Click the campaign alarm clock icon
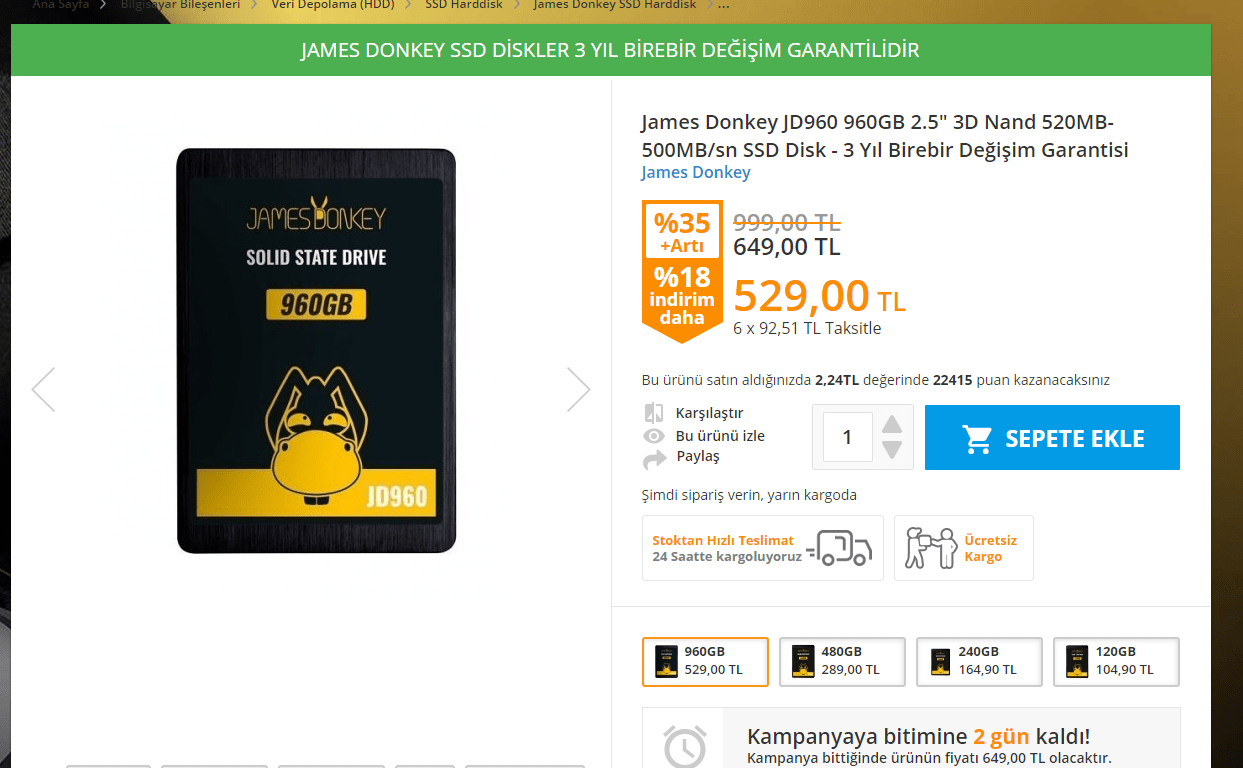 point(685,745)
